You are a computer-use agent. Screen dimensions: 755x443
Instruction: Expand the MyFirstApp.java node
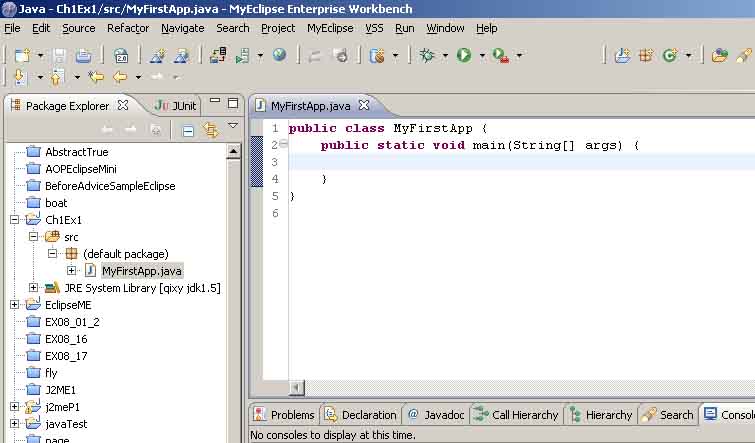point(71,271)
